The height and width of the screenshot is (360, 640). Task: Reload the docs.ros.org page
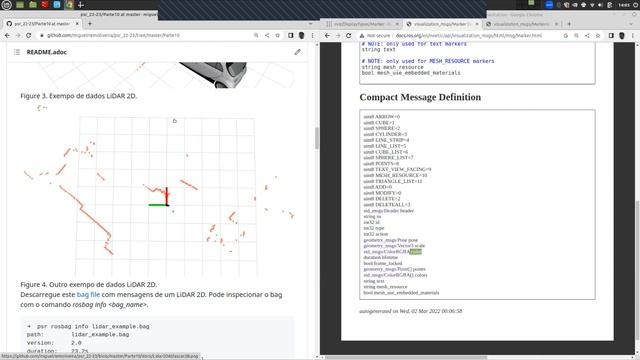click(349, 36)
